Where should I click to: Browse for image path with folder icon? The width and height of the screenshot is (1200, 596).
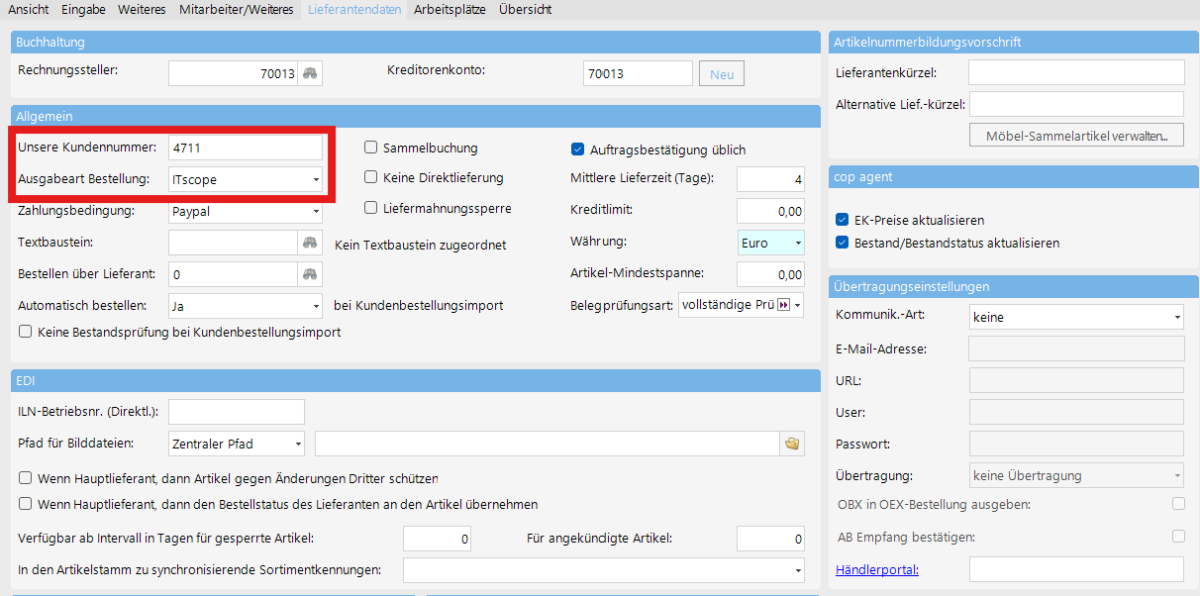tap(793, 443)
